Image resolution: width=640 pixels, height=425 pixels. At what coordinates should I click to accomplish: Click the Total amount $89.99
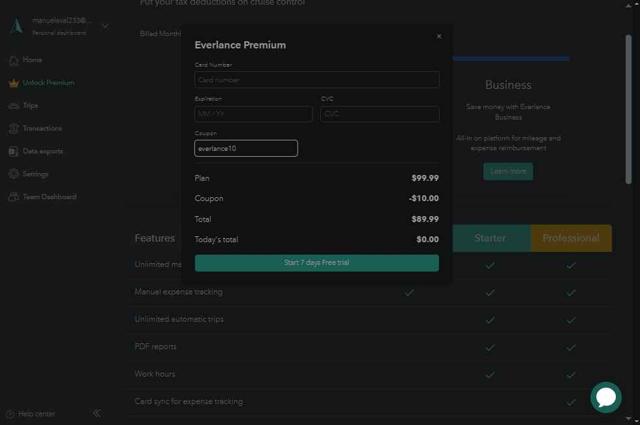click(425, 219)
